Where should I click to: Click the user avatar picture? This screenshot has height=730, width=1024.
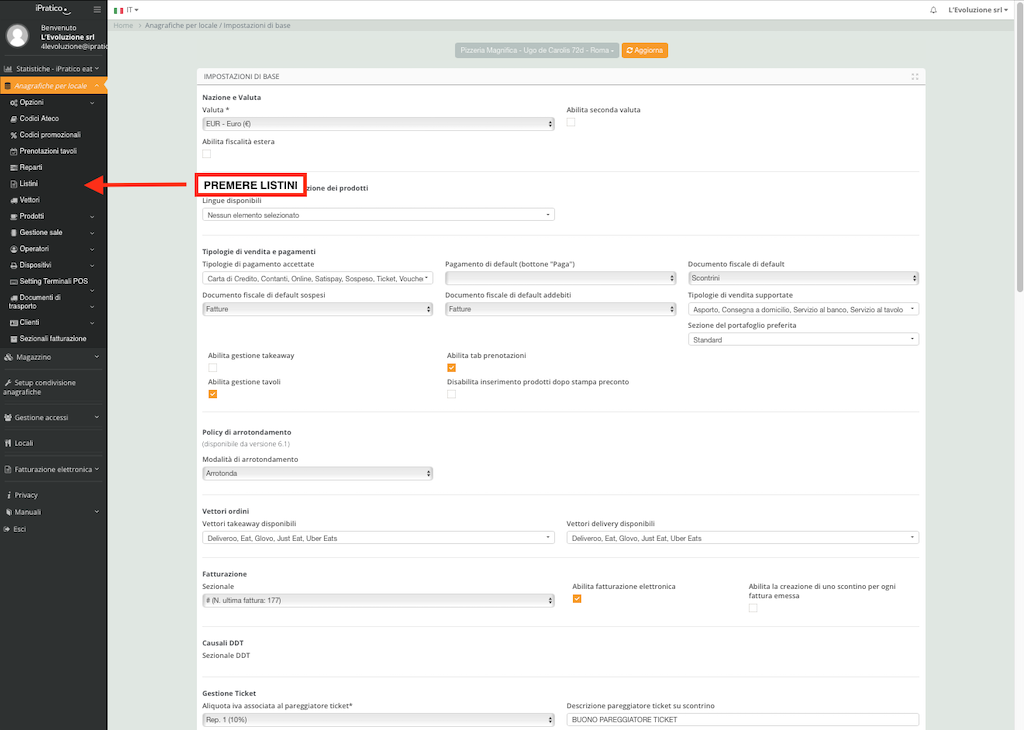pos(18,36)
